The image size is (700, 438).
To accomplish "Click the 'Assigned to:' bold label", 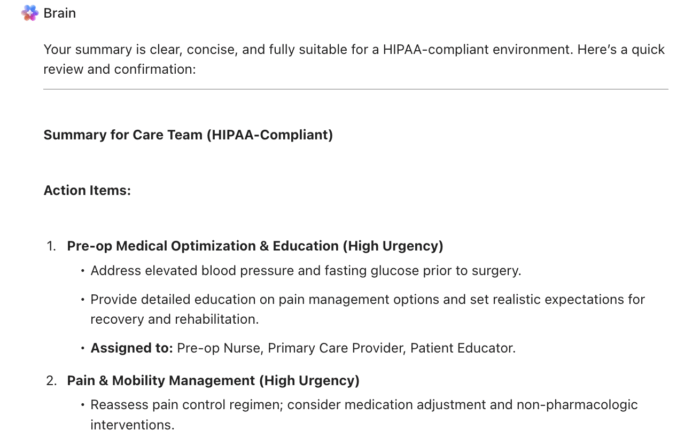I will 132,348.
